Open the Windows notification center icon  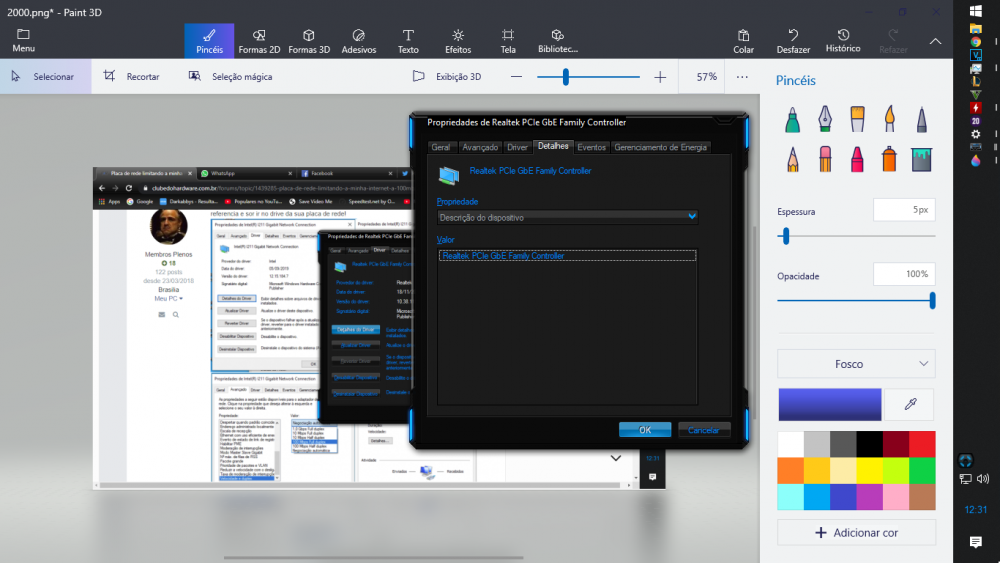point(976,541)
